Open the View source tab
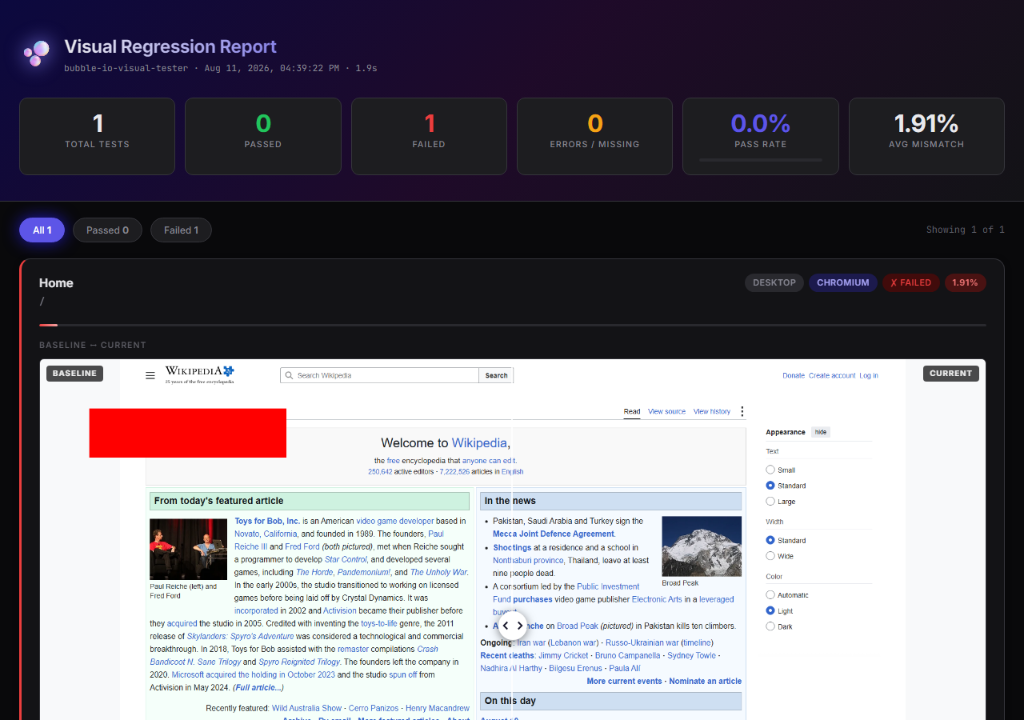 tap(667, 412)
